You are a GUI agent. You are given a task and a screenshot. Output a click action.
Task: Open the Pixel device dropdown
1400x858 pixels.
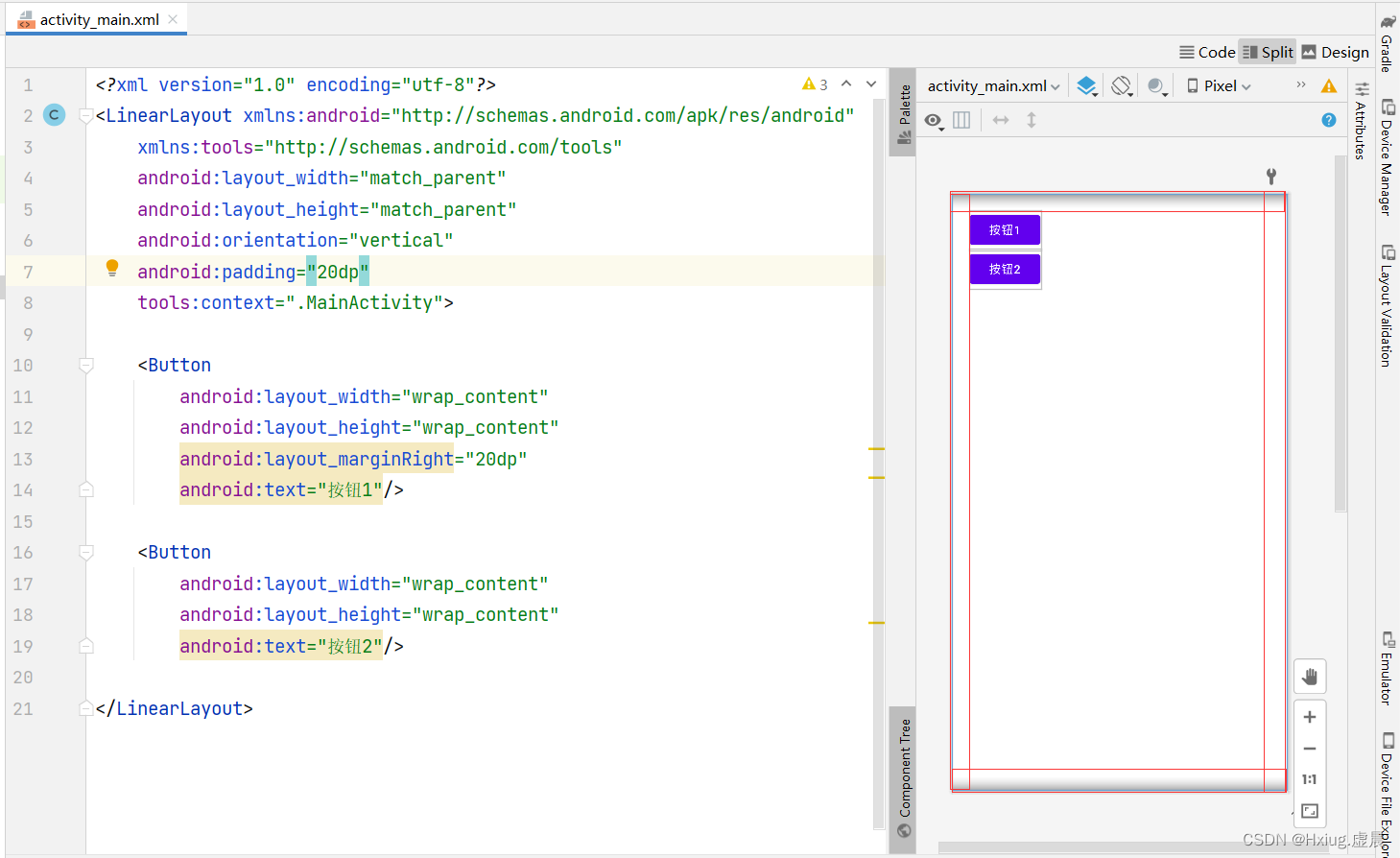click(1219, 85)
